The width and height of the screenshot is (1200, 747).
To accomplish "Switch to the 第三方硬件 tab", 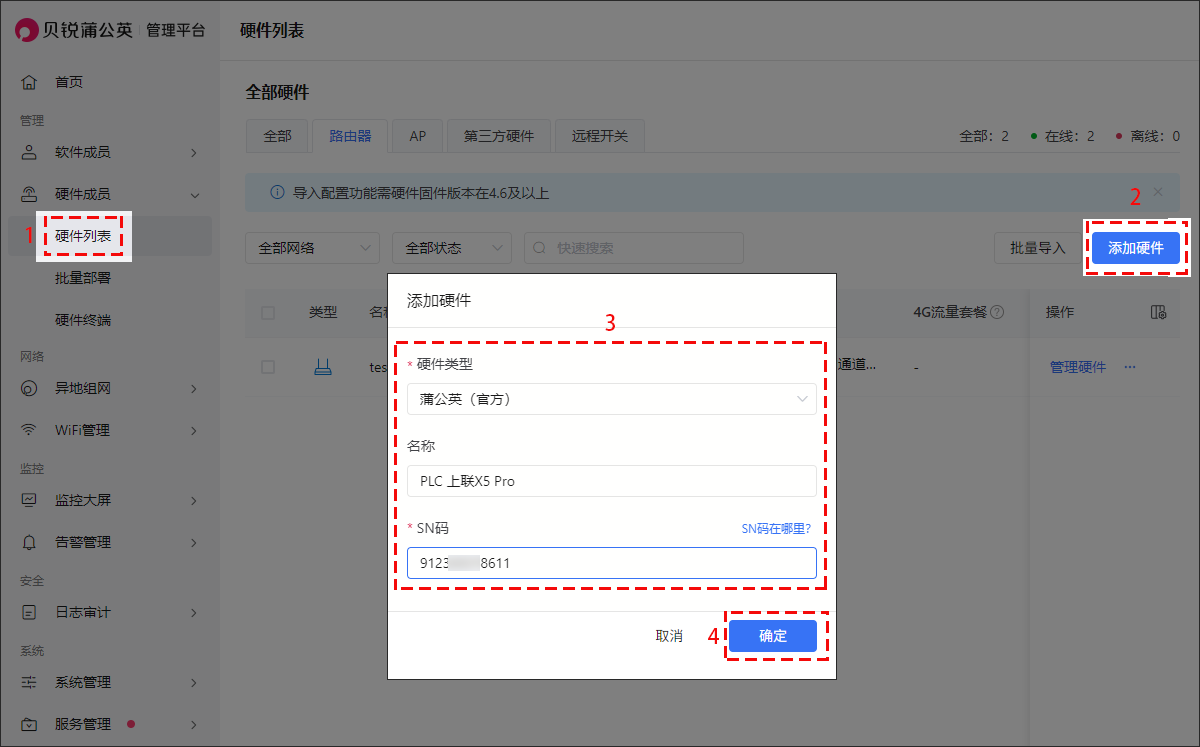I will (499, 136).
